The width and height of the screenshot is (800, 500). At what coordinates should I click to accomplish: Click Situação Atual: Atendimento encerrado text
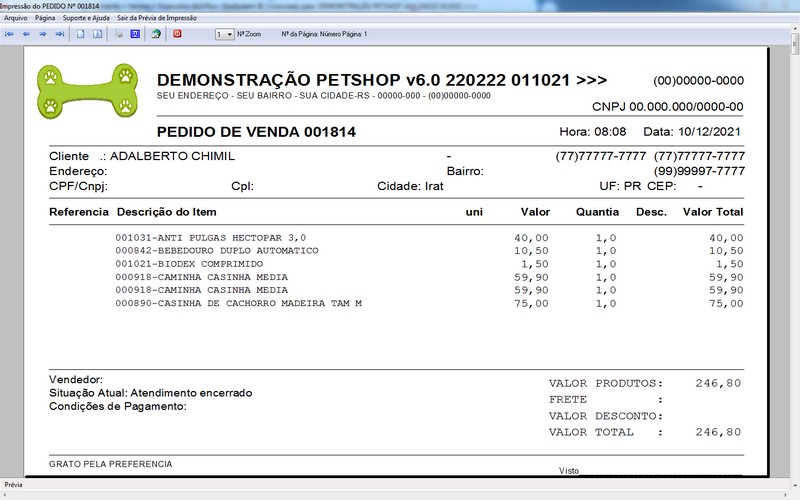pos(151,393)
